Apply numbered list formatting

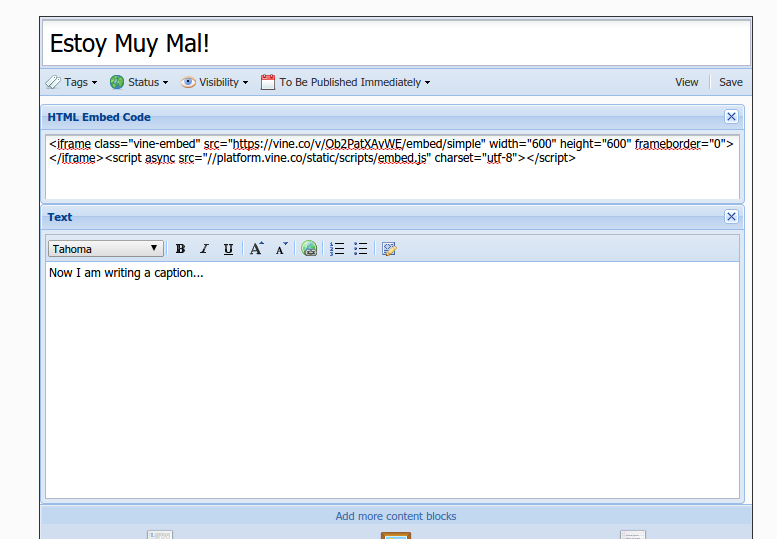pos(337,249)
